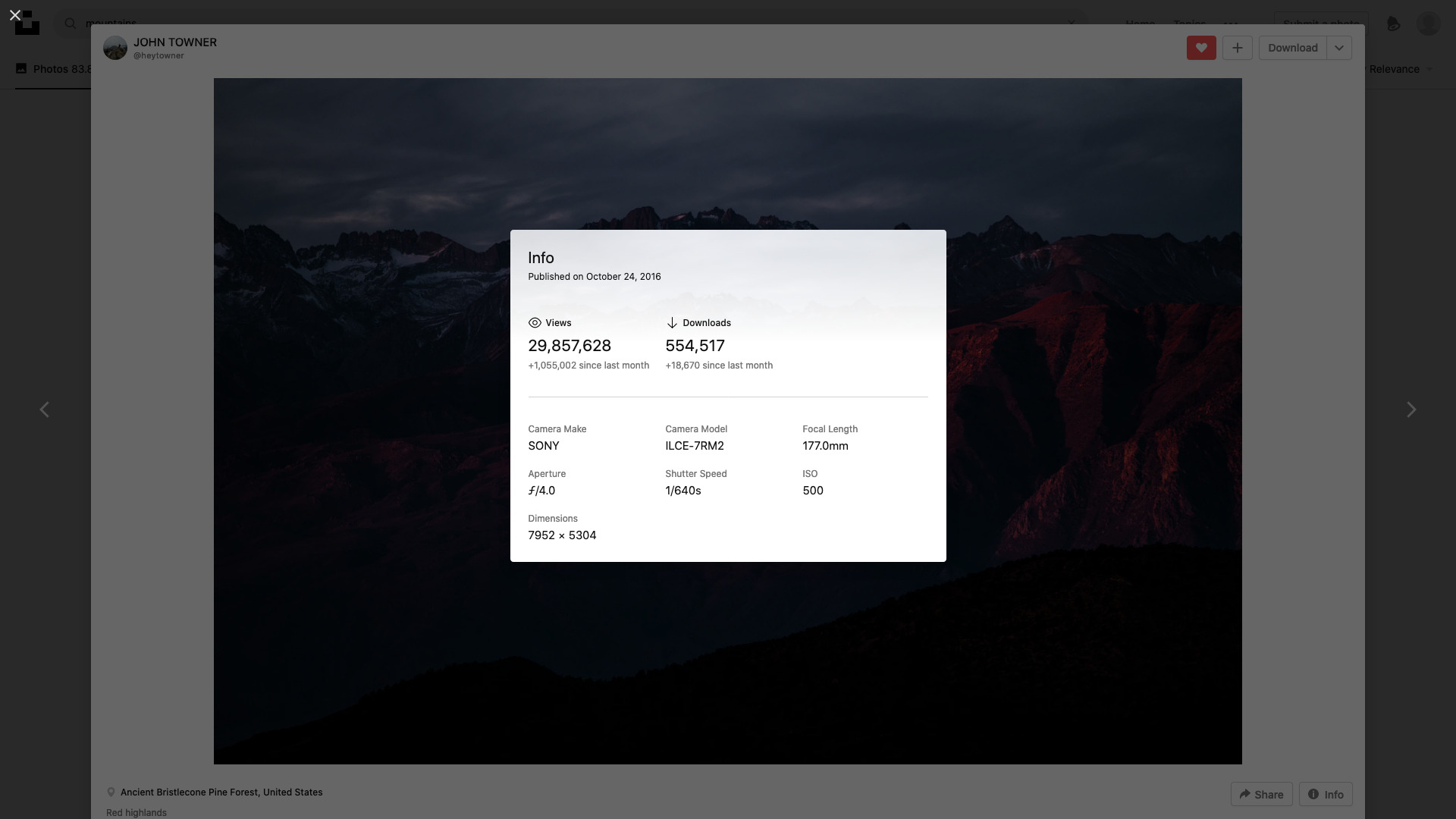Go to previous photo arrow
Image resolution: width=1456 pixels, height=819 pixels.
point(44,409)
